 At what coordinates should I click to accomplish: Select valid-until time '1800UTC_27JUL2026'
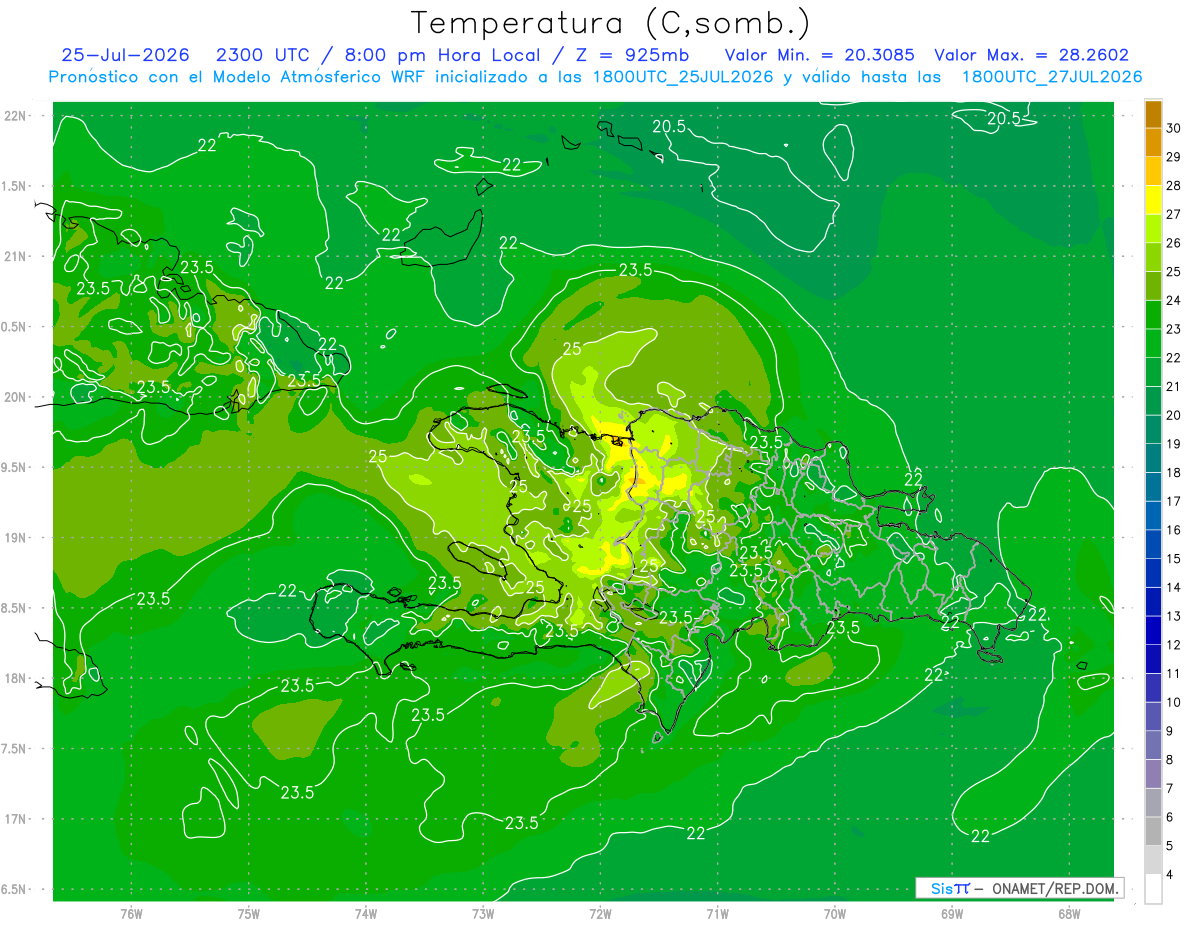pyautogui.click(x=1052, y=77)
